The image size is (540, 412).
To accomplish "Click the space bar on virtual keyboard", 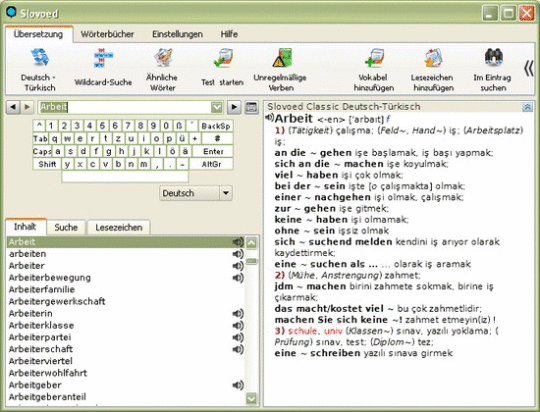I will pyautogui.click(x=125, y=177).
